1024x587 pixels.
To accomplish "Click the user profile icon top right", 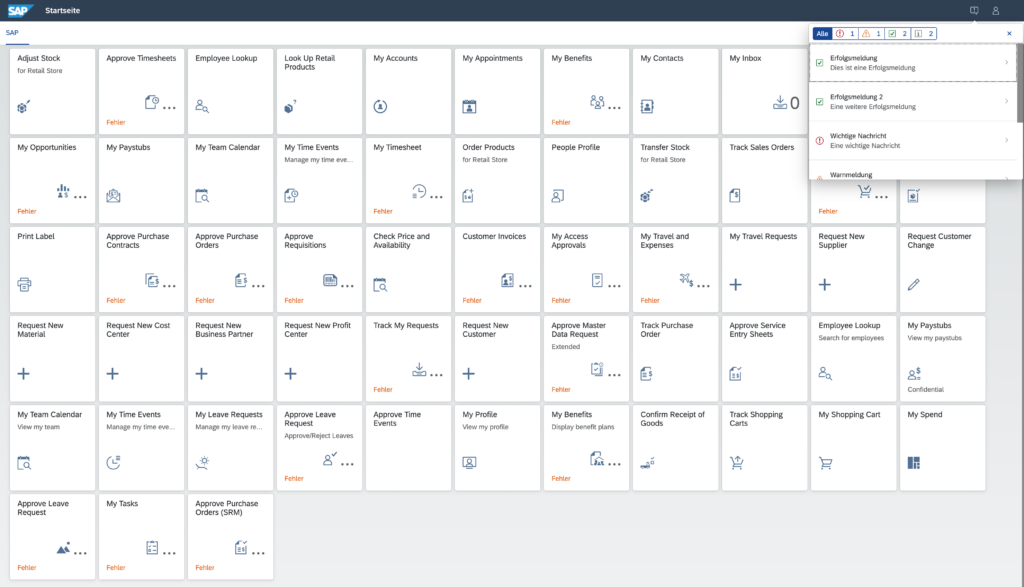I will 995,9.
